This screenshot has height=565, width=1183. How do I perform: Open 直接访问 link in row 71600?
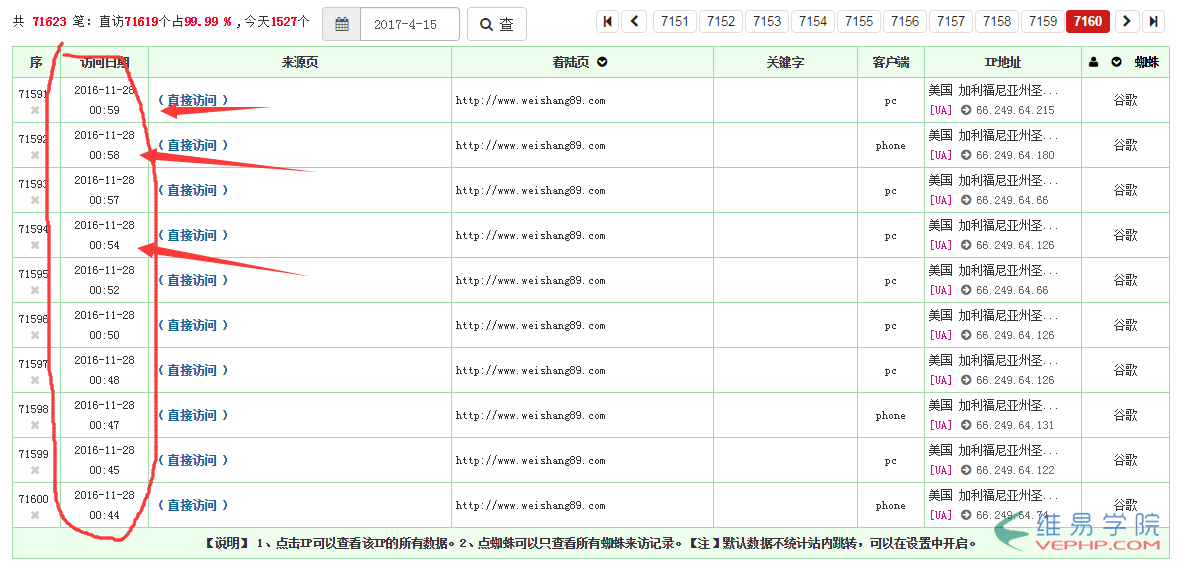[x=193, y=505]
